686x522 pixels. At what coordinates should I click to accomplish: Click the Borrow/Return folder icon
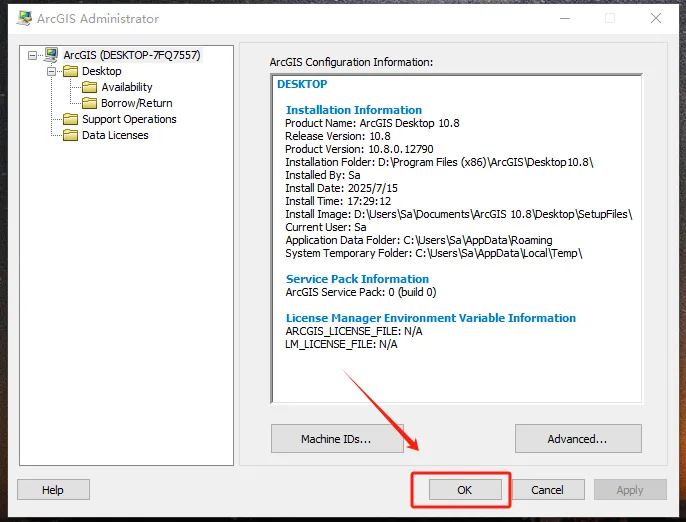coord(89,103)
